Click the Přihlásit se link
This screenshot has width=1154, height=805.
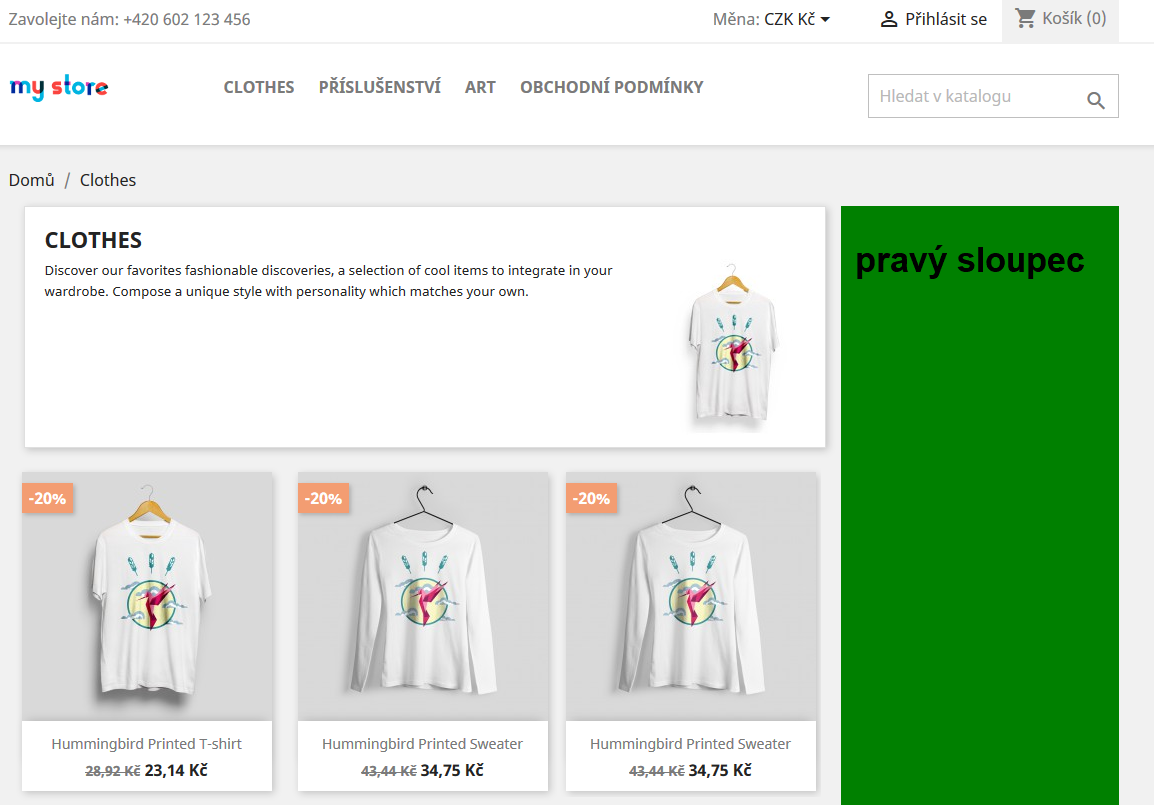coord(946,19)
